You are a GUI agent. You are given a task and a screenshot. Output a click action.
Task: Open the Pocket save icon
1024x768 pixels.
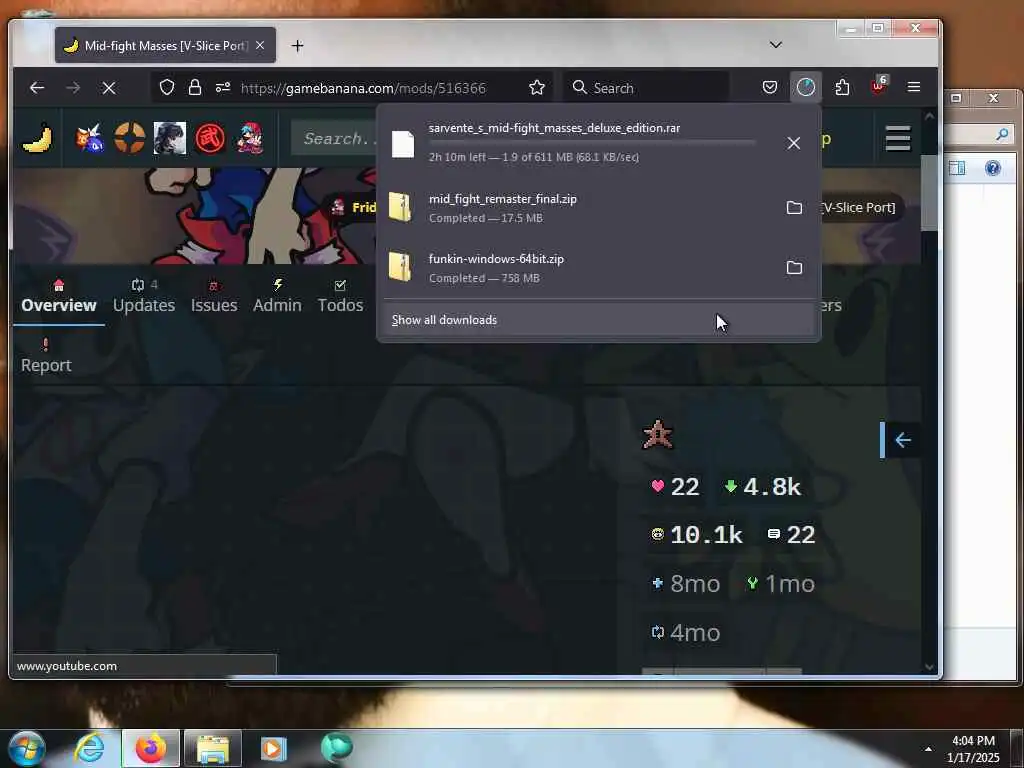770,88
